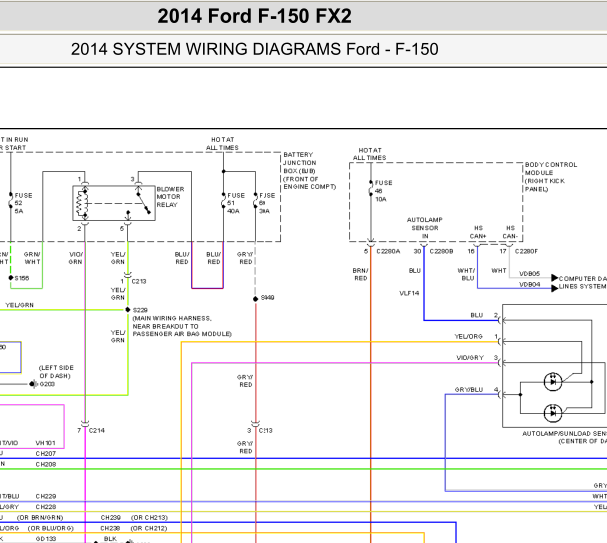Click the VDB04 circuit label
607x543 pixels.
529,285
